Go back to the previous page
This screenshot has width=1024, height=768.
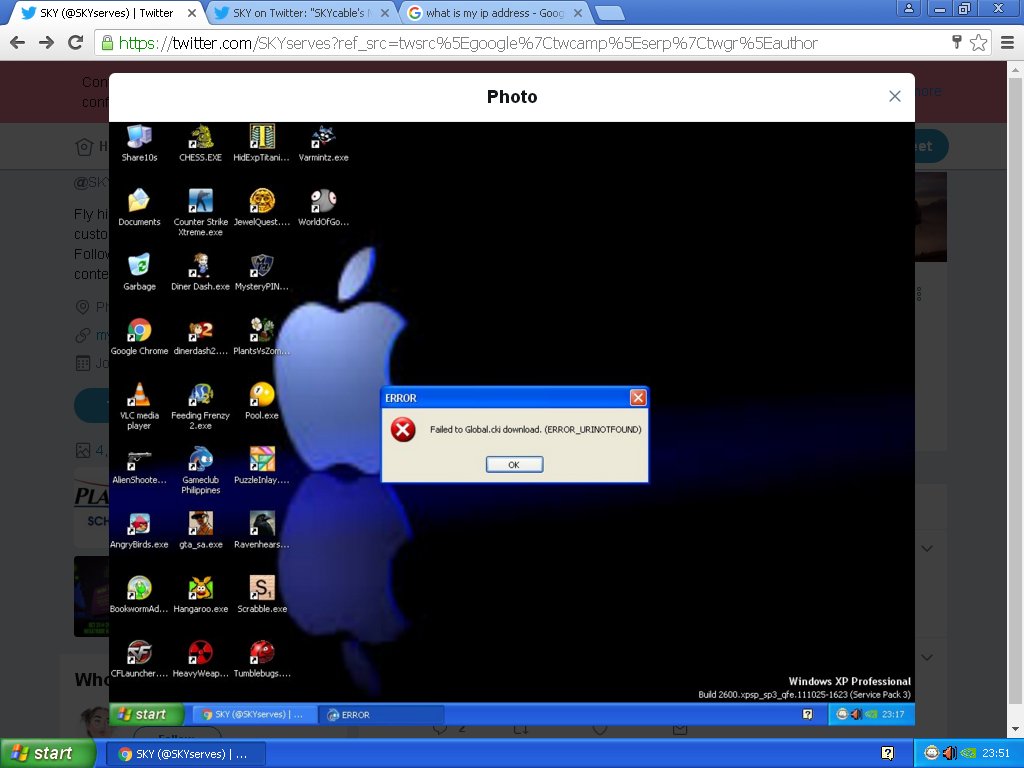[x=18, y=43]
